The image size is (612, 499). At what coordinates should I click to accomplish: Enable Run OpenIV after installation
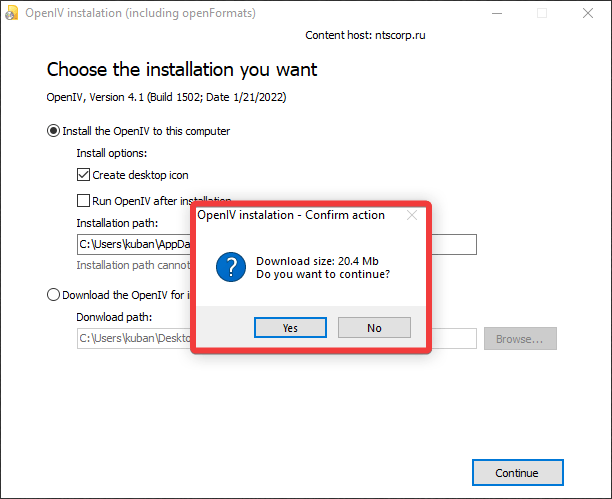click(83, 201)
